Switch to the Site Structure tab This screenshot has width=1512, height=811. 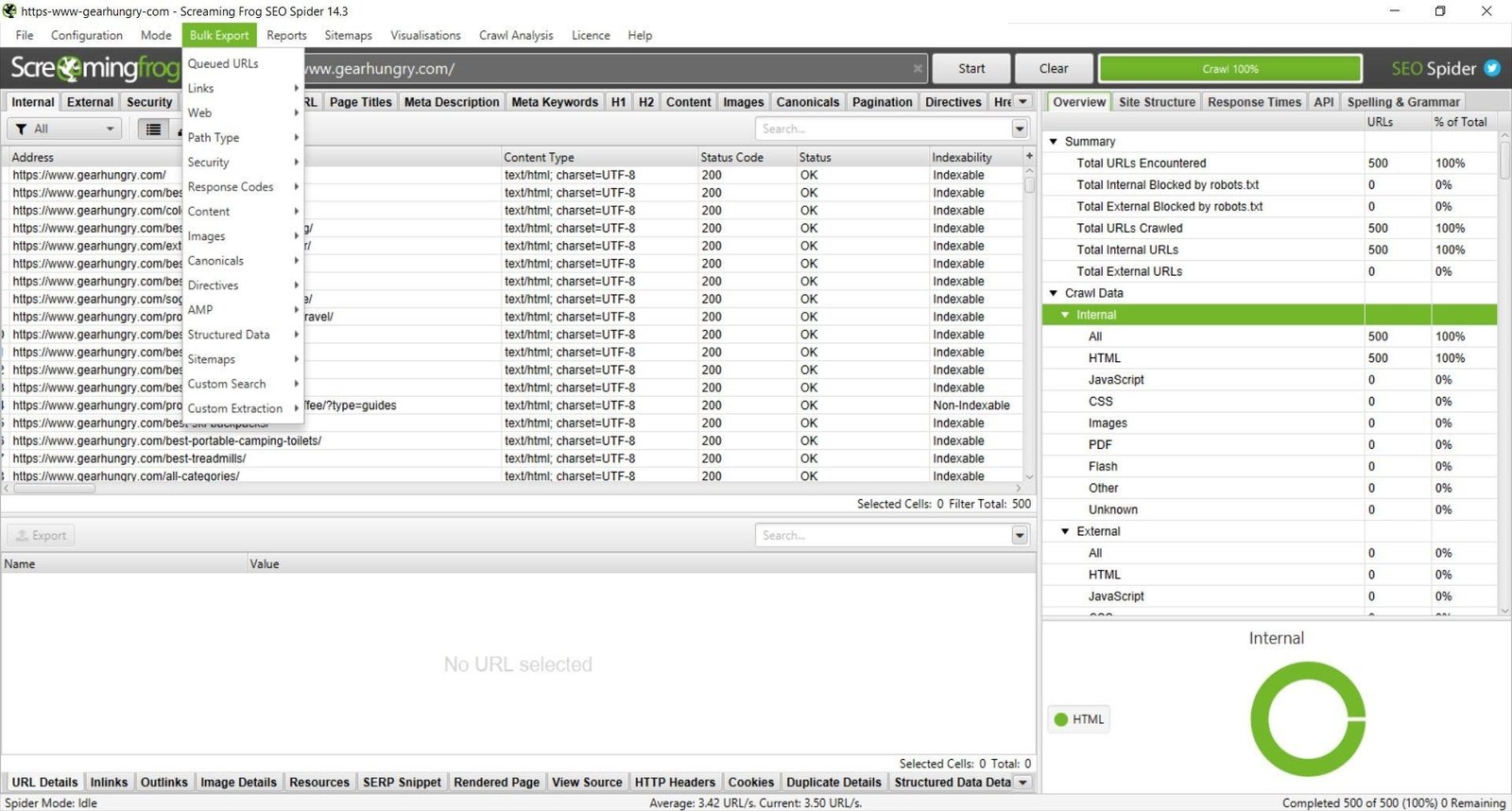1157,101
